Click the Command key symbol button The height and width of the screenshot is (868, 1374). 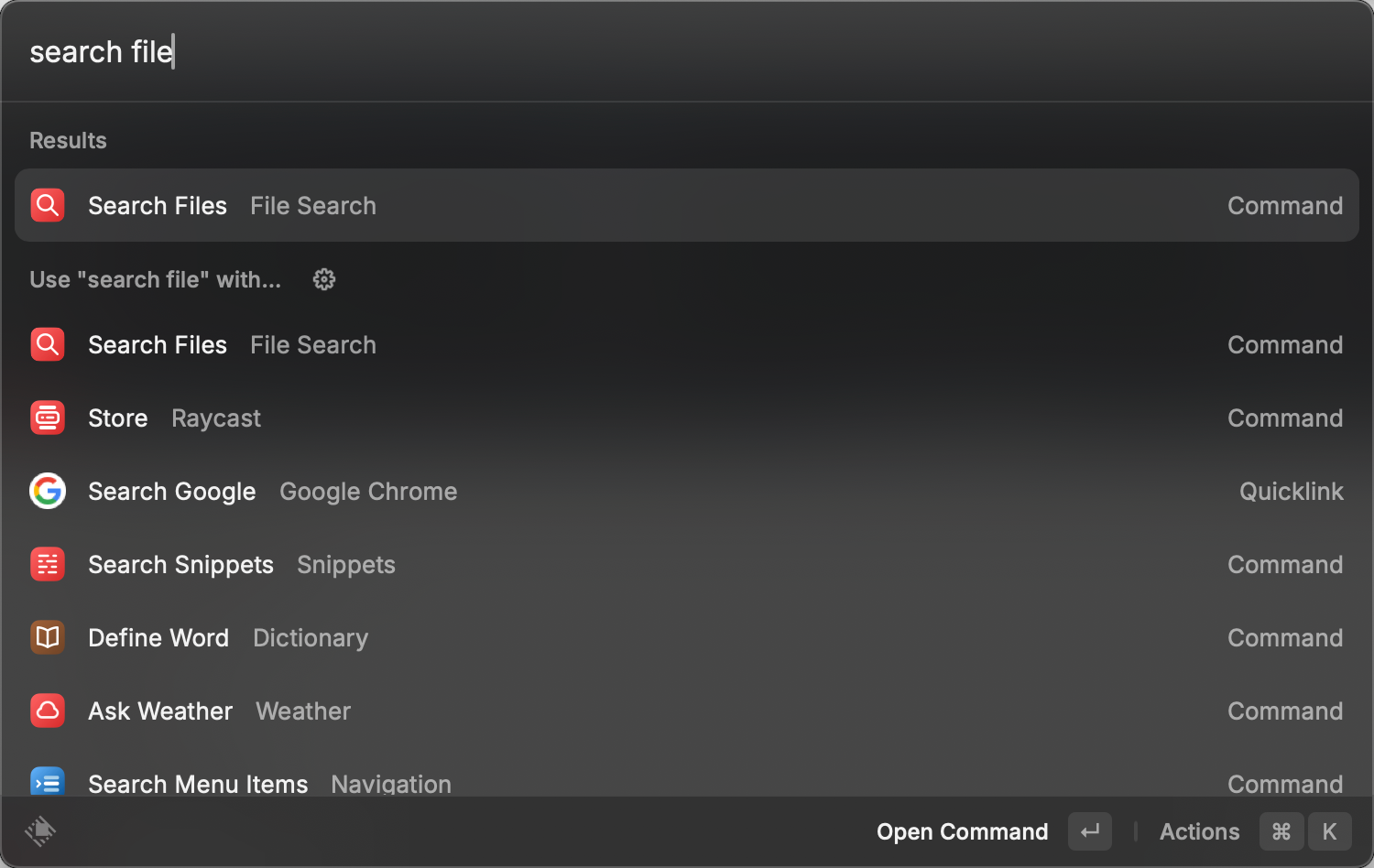(1281, 831)
